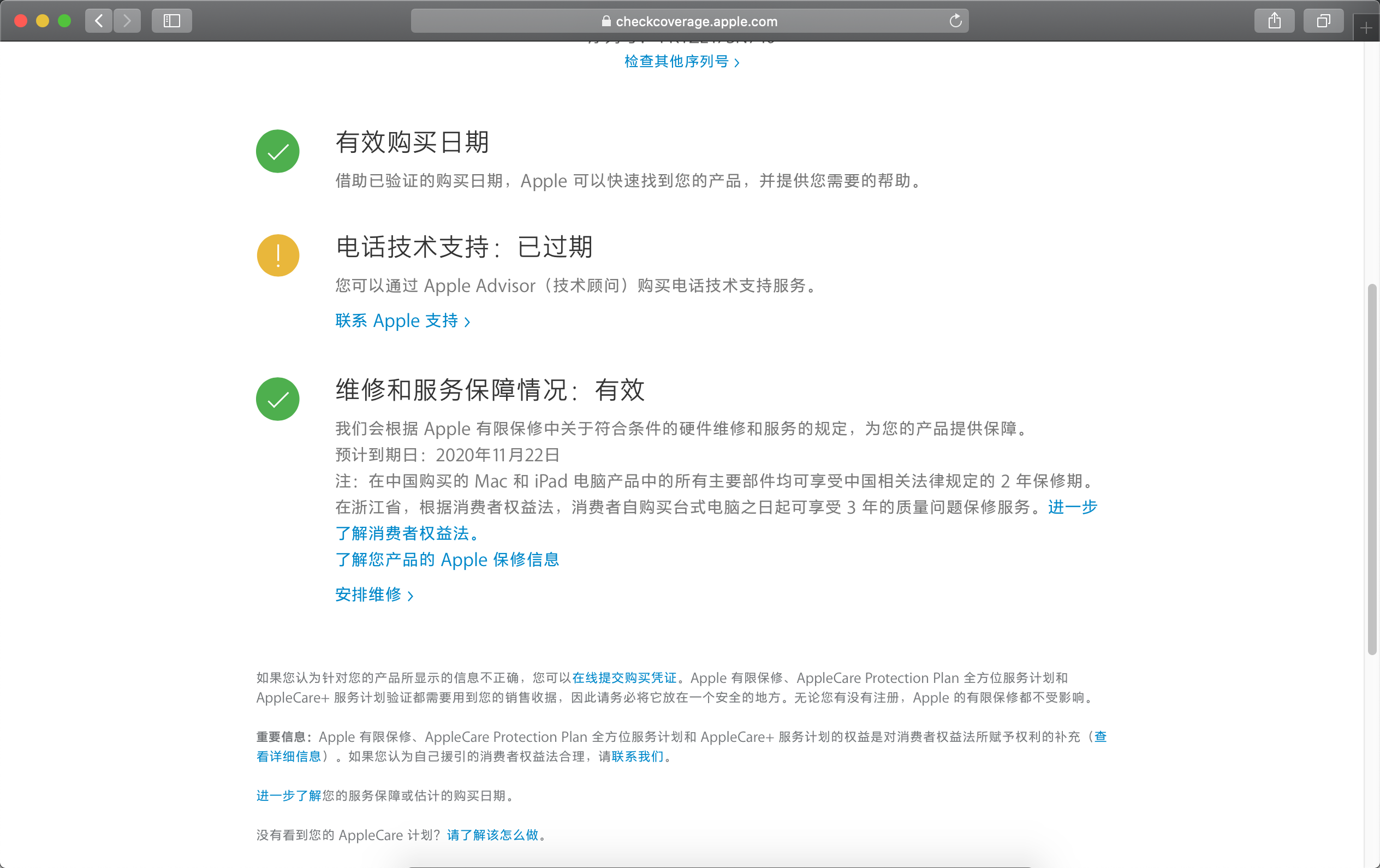Show all tabs overview icon
The image size is (1380, 868).
coord(1323,21)
